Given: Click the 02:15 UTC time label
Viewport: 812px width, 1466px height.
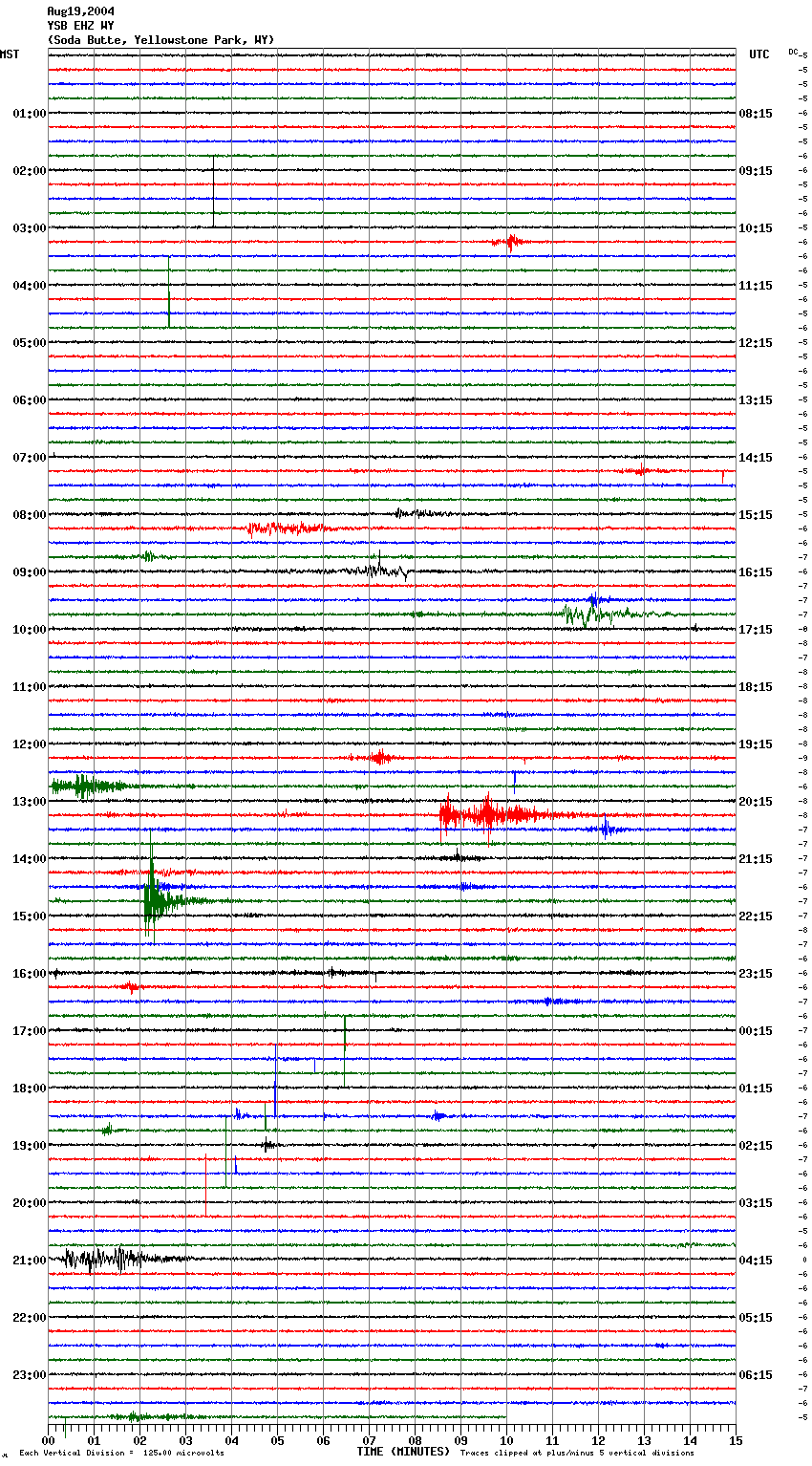Looking at the screenshot, I should pyautogui.click(x=756, y=1146).
